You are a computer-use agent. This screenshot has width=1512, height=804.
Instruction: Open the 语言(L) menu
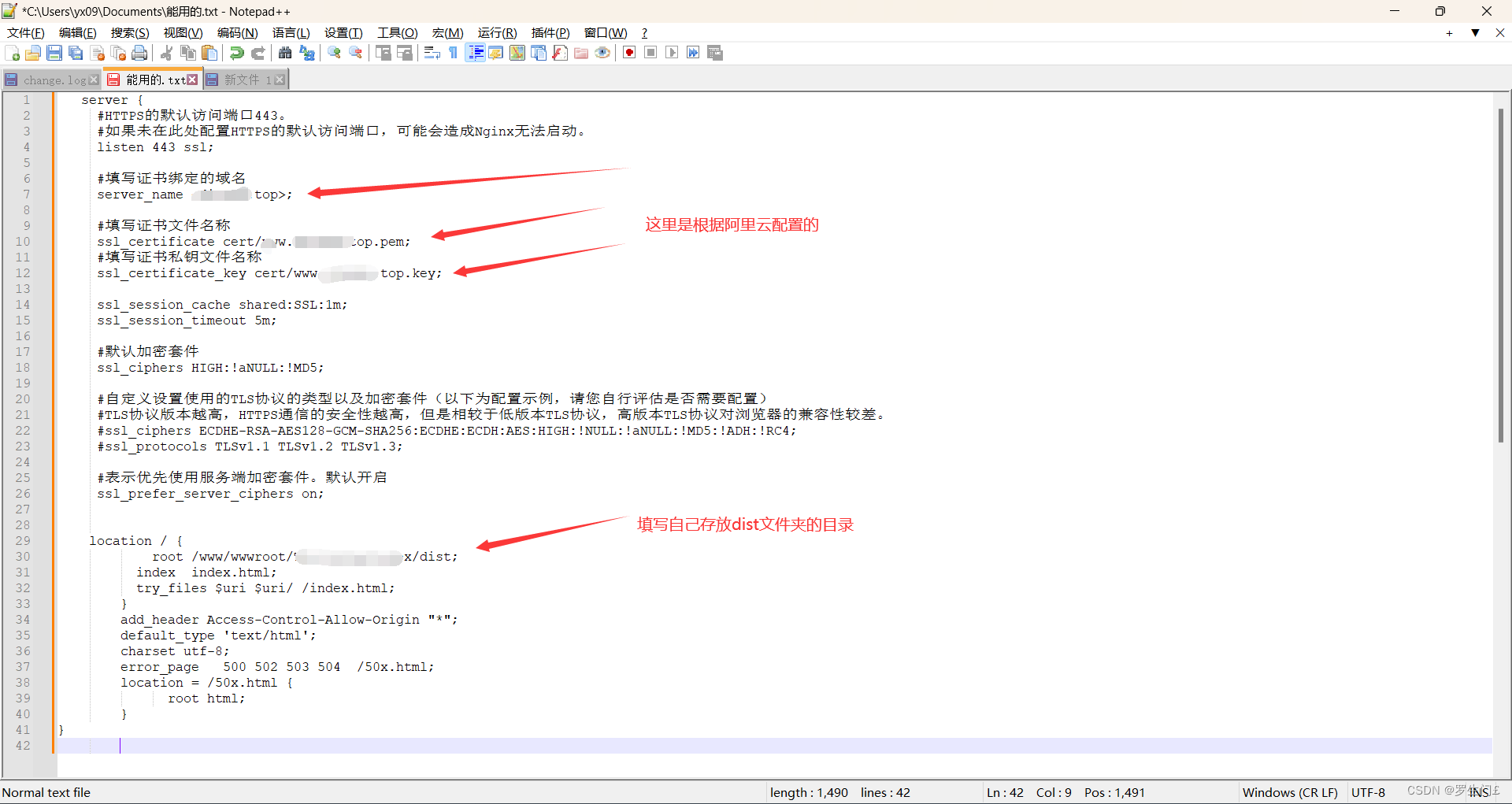click(x=291, y=32)
